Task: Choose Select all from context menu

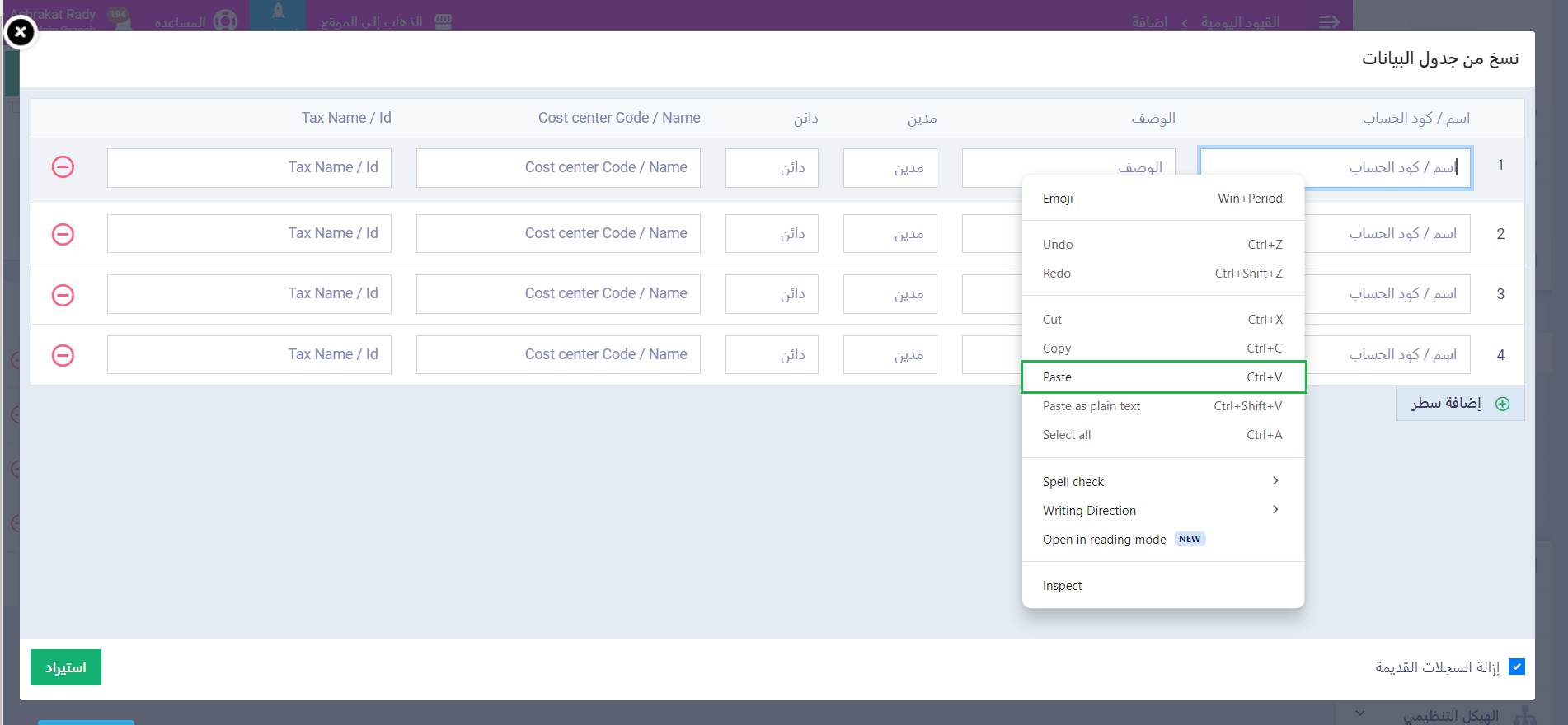Action: (x=1162, y=435)
